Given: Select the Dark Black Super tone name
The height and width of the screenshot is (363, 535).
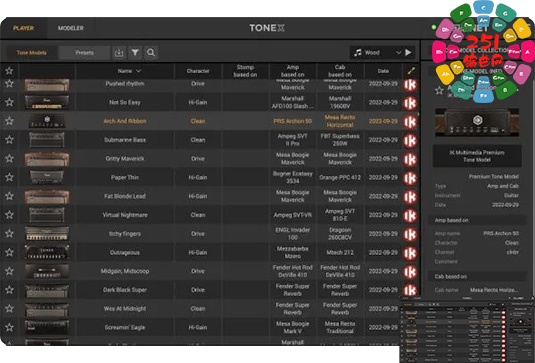Looking at the screenshot, I should point(125,290).
